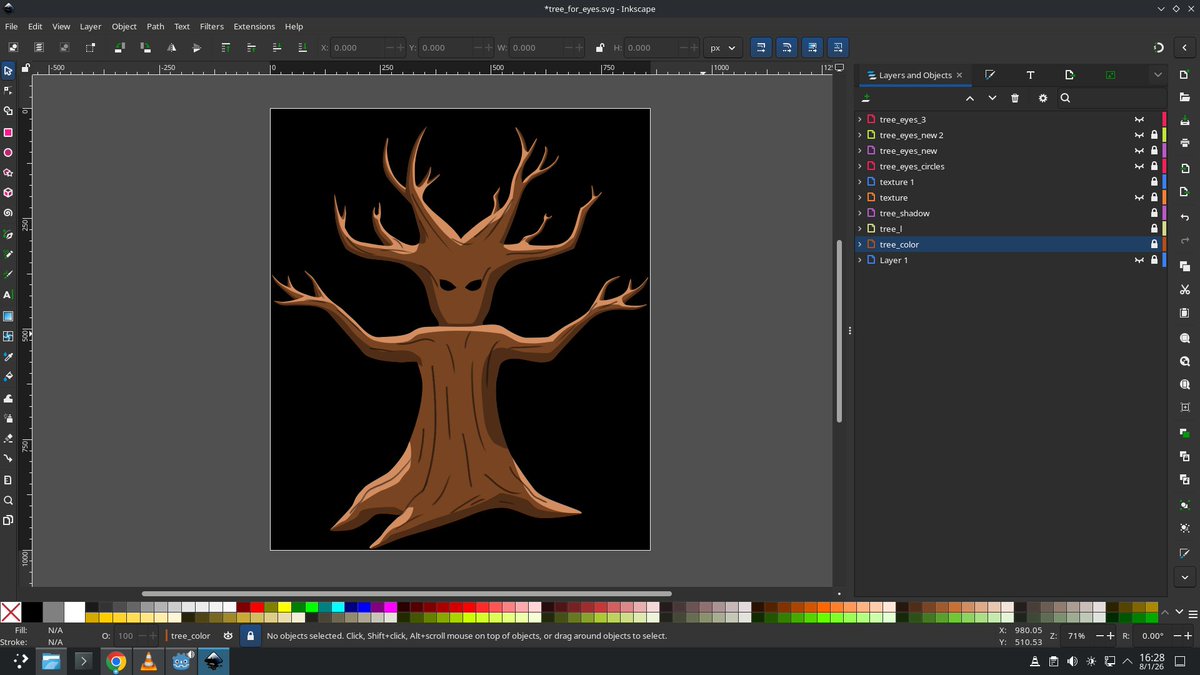The width and height of the screenshot is (1200, 675).
Task: Unlock the tree_color layer
Action: click(1154, 244)
